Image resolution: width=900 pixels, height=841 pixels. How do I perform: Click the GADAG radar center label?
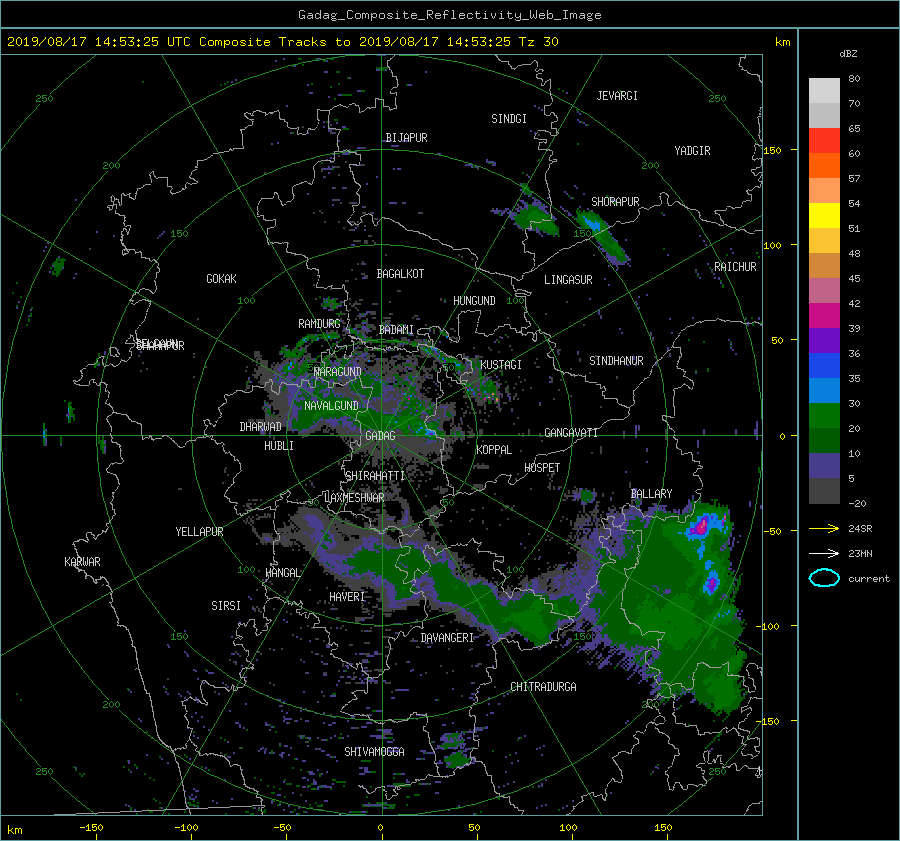coord(381,436)
